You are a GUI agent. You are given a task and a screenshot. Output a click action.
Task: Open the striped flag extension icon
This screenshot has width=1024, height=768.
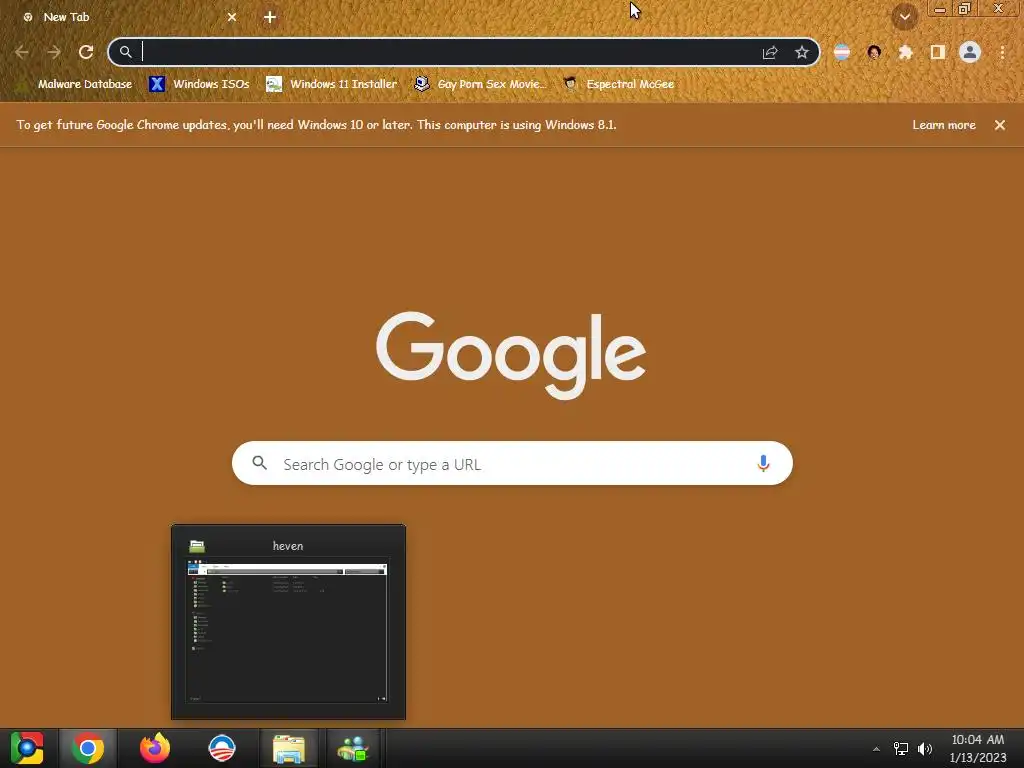(842, 52)
